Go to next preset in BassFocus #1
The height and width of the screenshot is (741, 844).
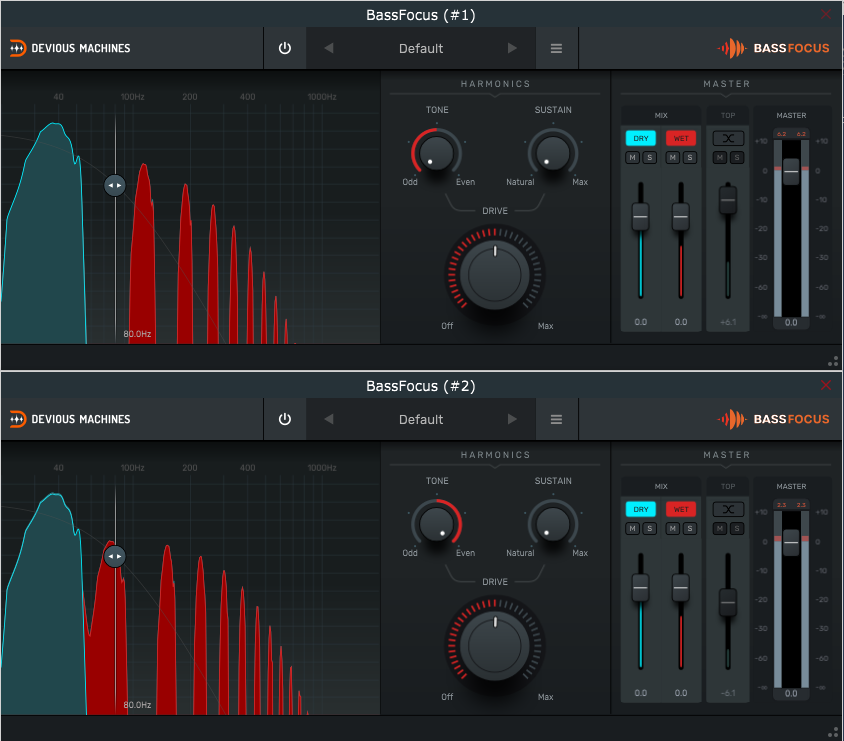[512, 48]
